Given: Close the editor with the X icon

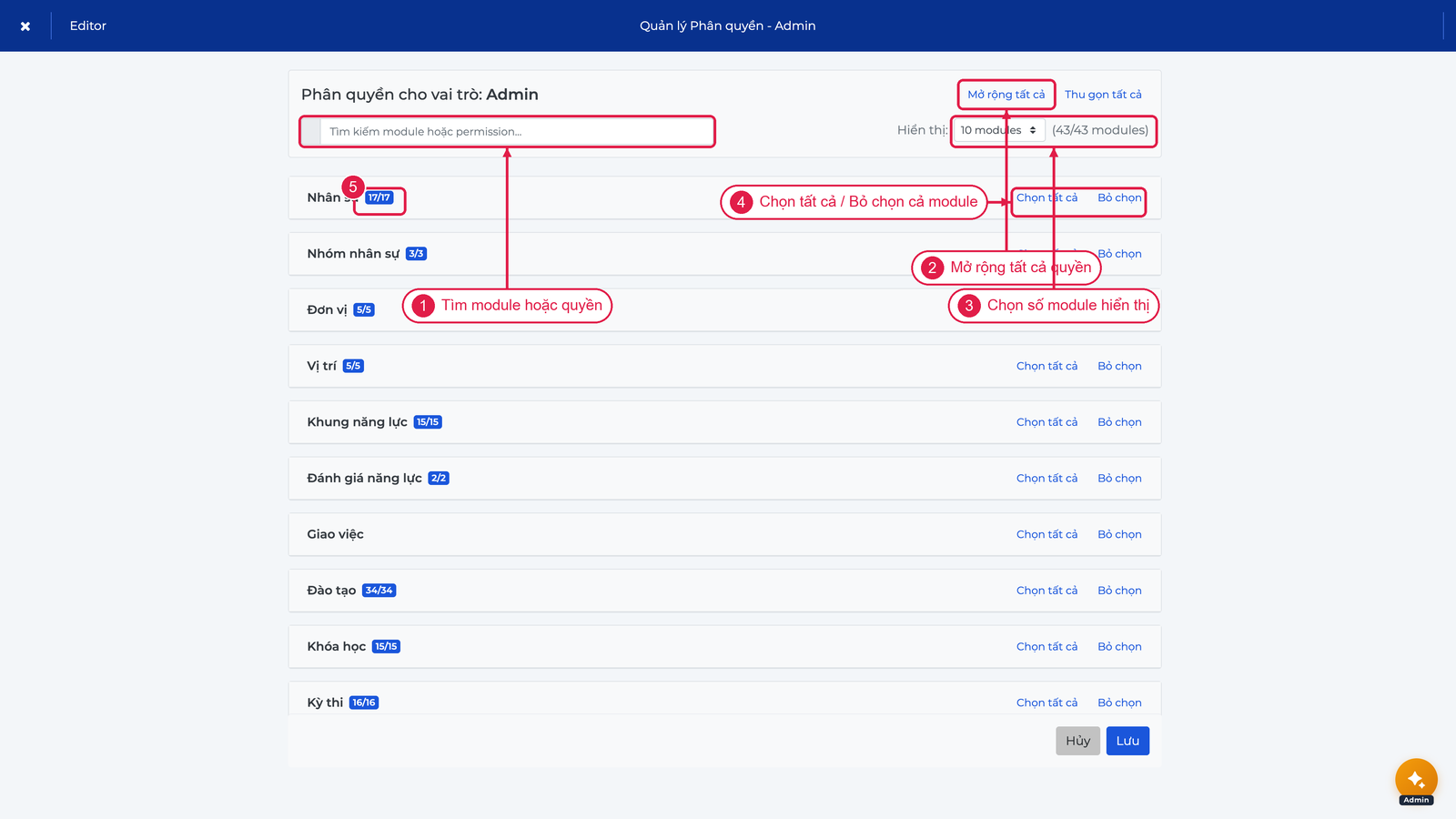Looking at the screenshot, I should click(x=25, y=26).
